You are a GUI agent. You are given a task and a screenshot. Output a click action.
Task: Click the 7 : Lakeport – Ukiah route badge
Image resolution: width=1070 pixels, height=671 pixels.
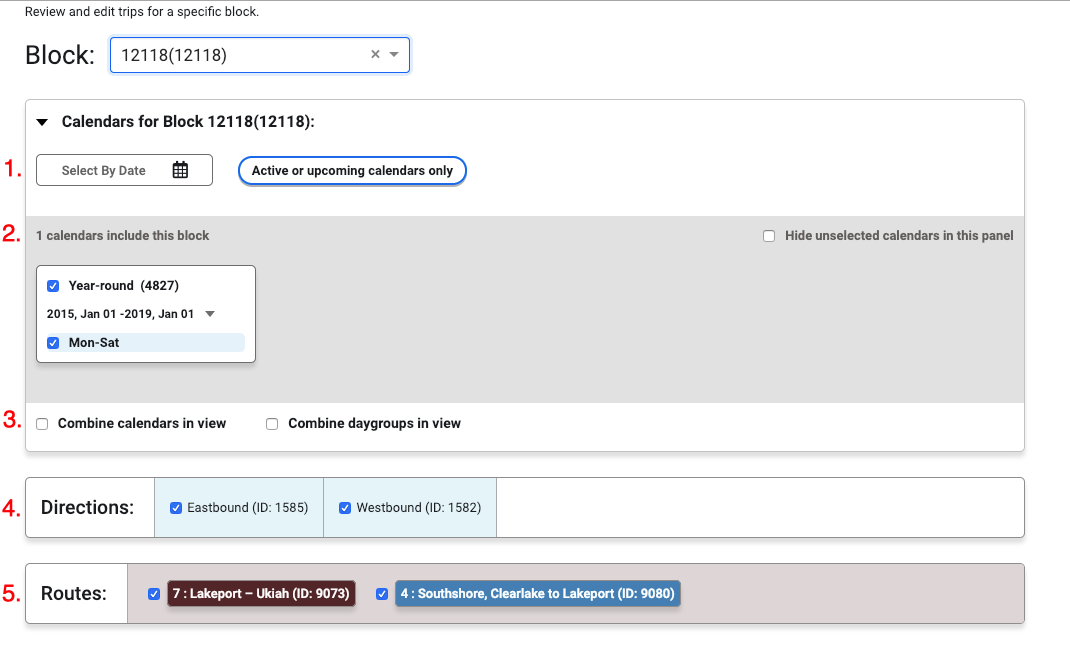click(261, 593)
